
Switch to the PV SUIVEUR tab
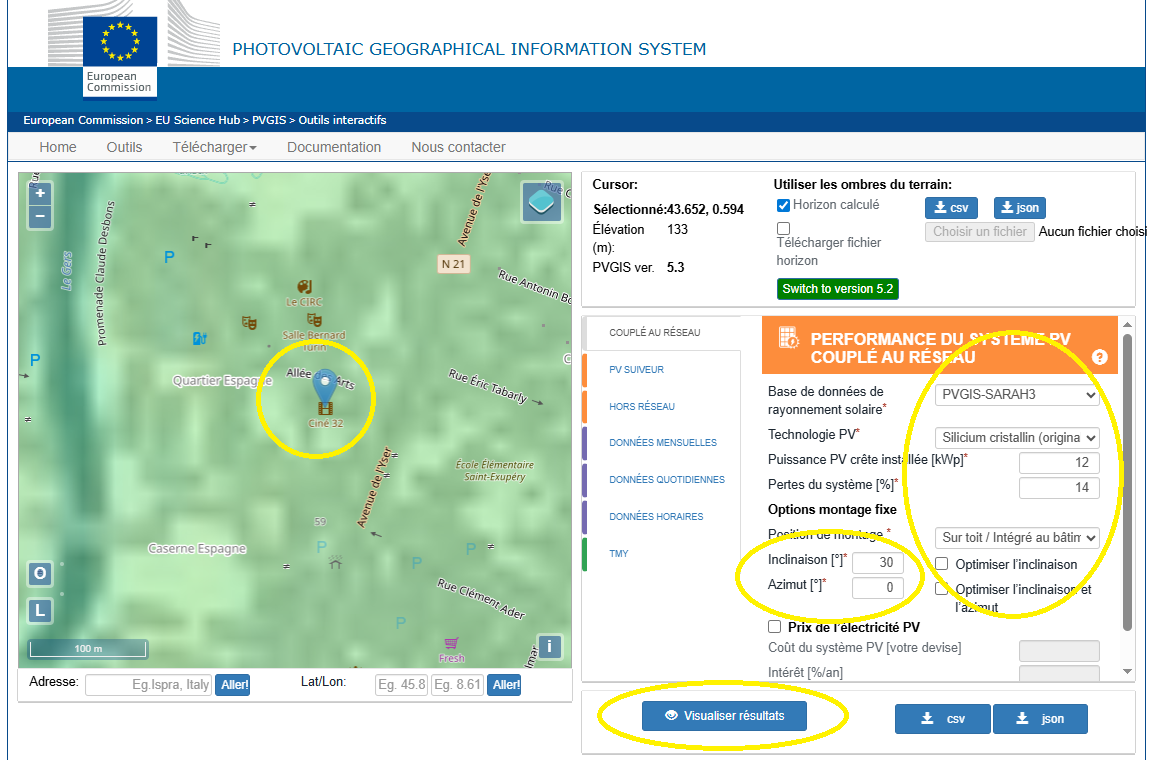[x=637, y=370]
